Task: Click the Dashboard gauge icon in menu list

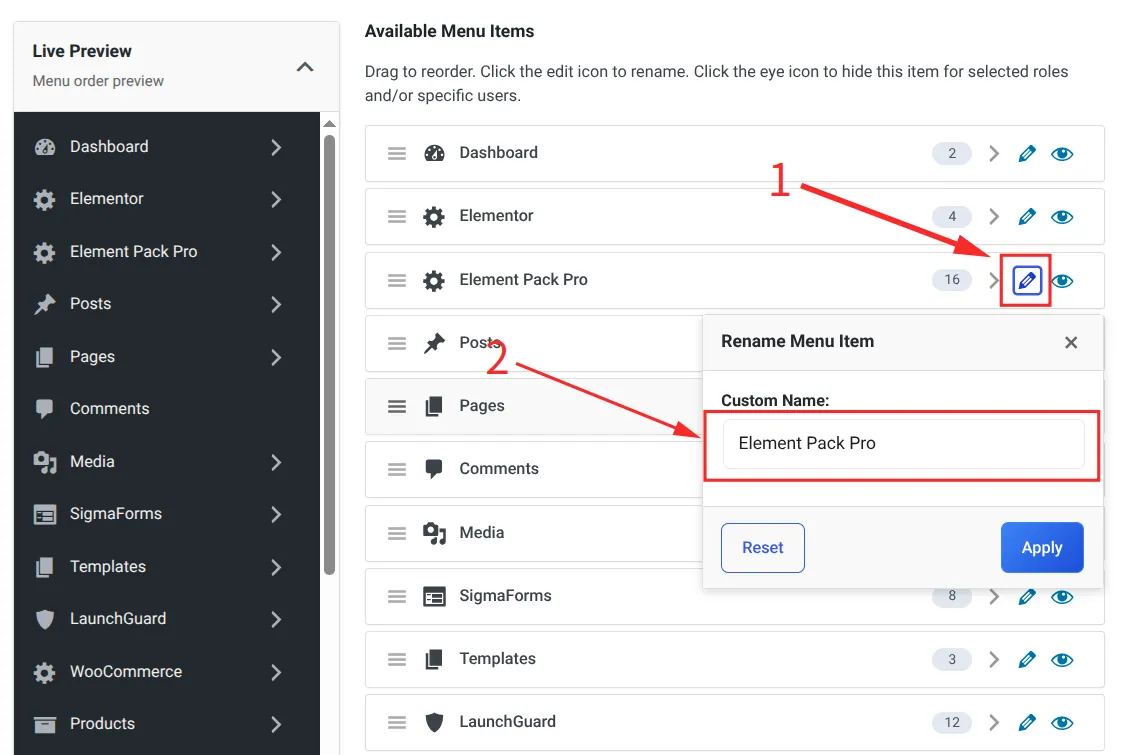Action: click(434, 153)
